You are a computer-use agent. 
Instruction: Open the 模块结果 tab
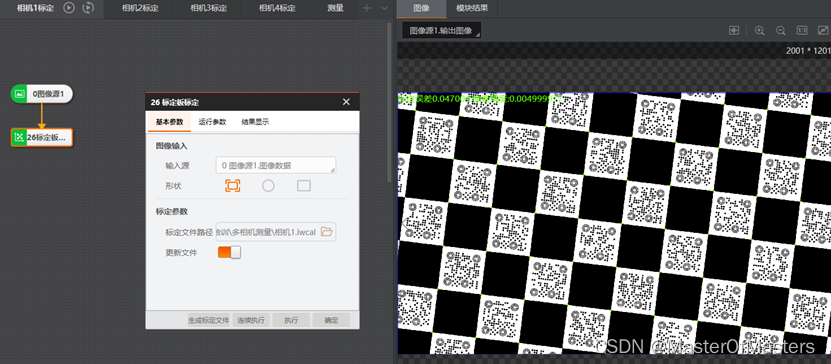[472, 8]
